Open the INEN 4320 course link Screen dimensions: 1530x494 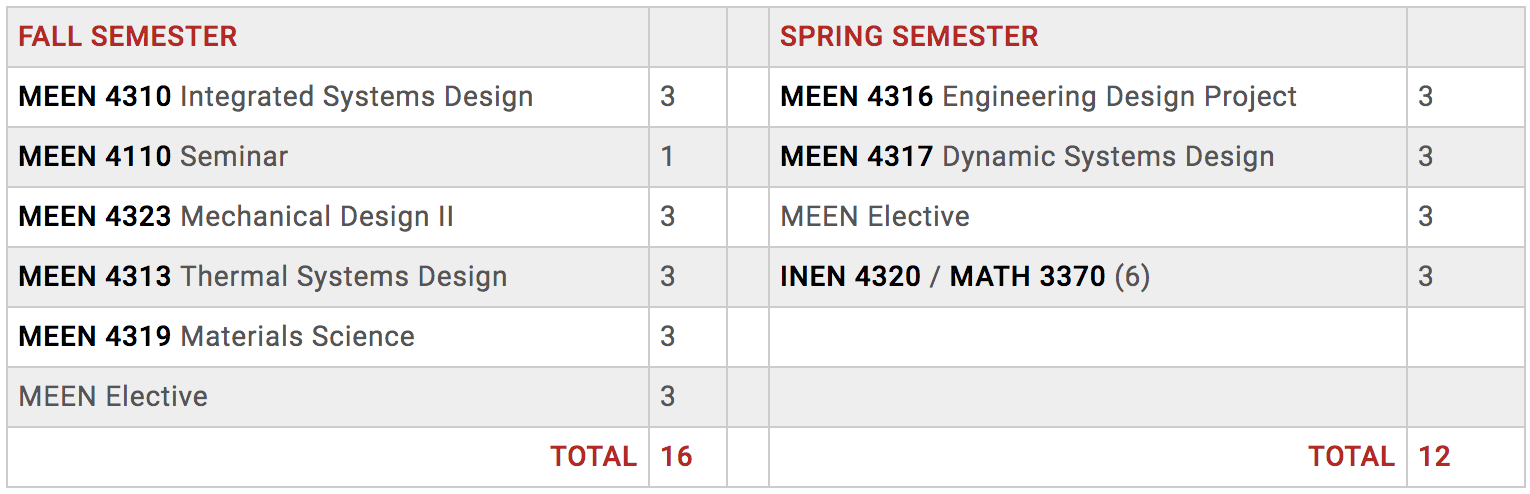850,277
